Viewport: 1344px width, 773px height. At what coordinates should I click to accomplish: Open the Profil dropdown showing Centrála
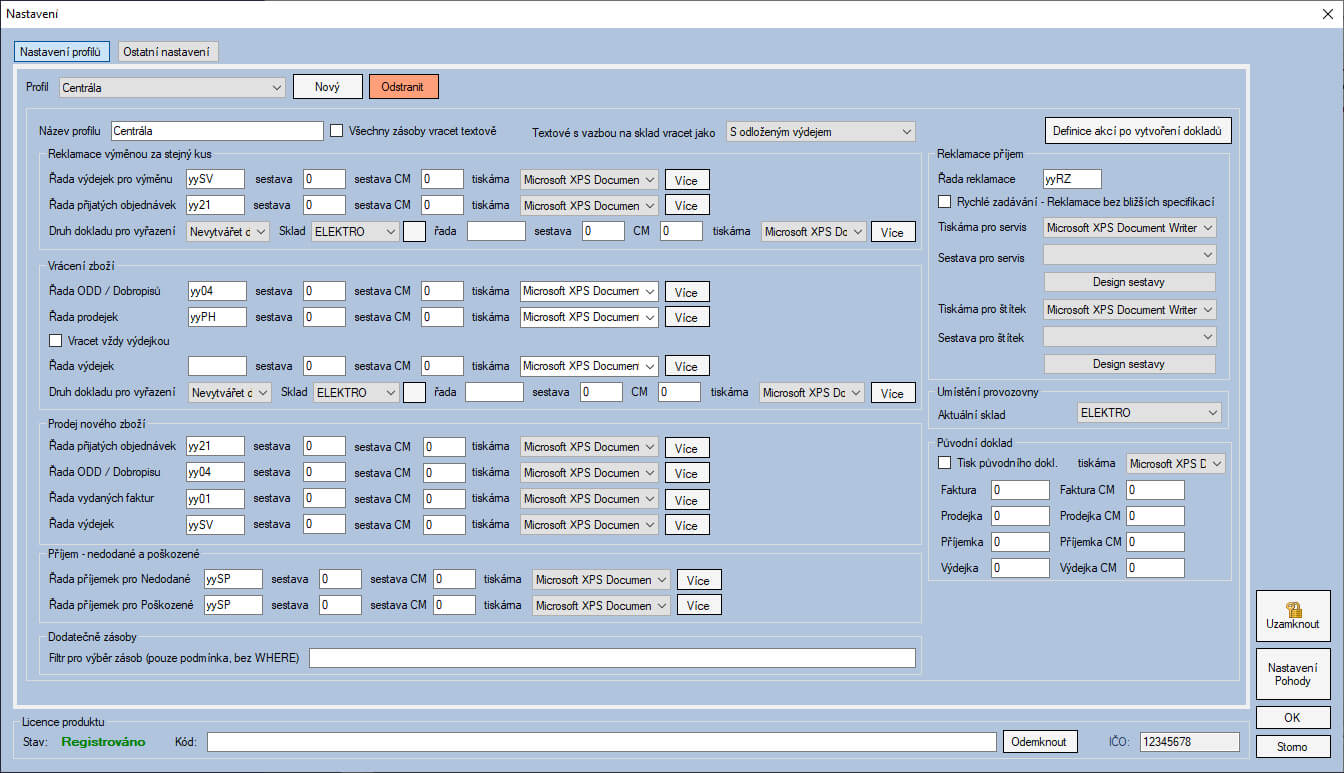click(x=172, y=88)
